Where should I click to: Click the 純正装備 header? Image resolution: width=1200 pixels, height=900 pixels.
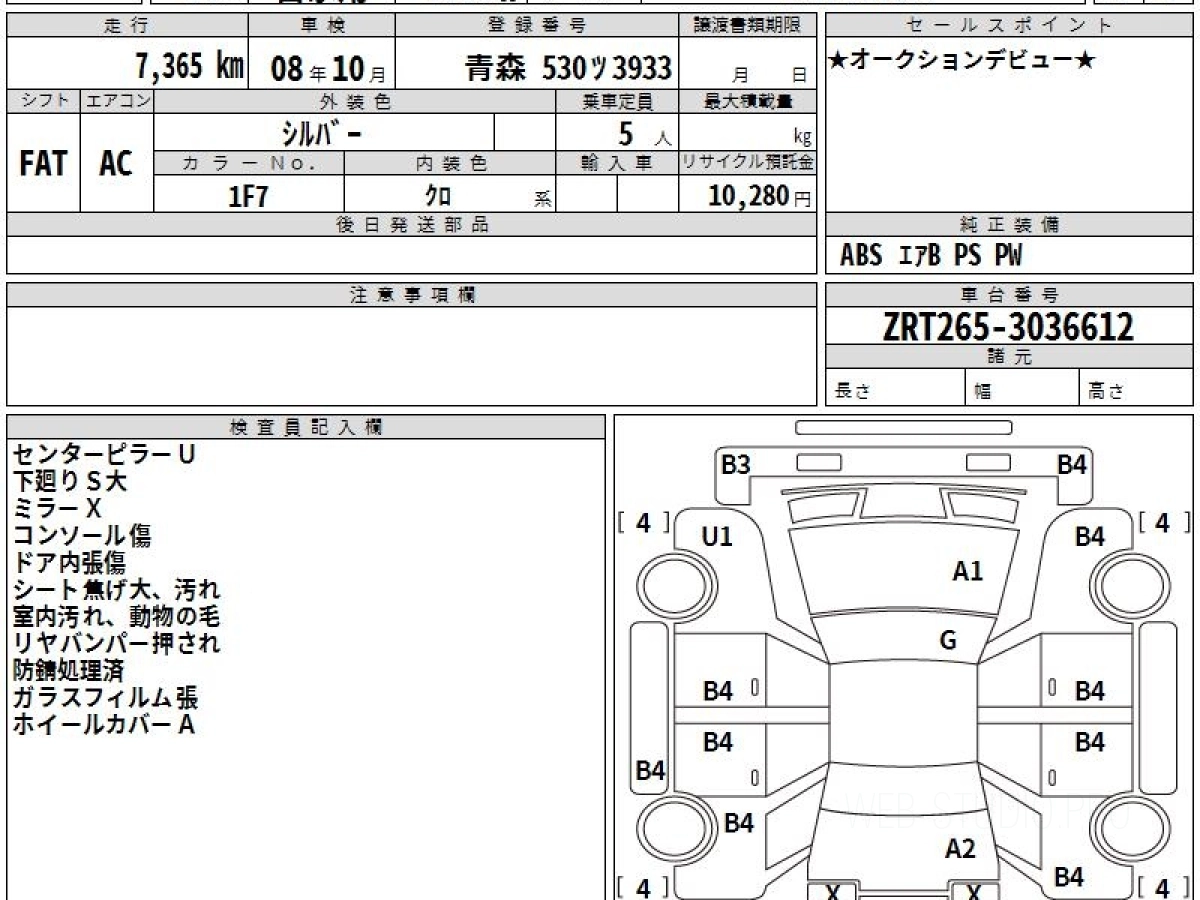1009,225
